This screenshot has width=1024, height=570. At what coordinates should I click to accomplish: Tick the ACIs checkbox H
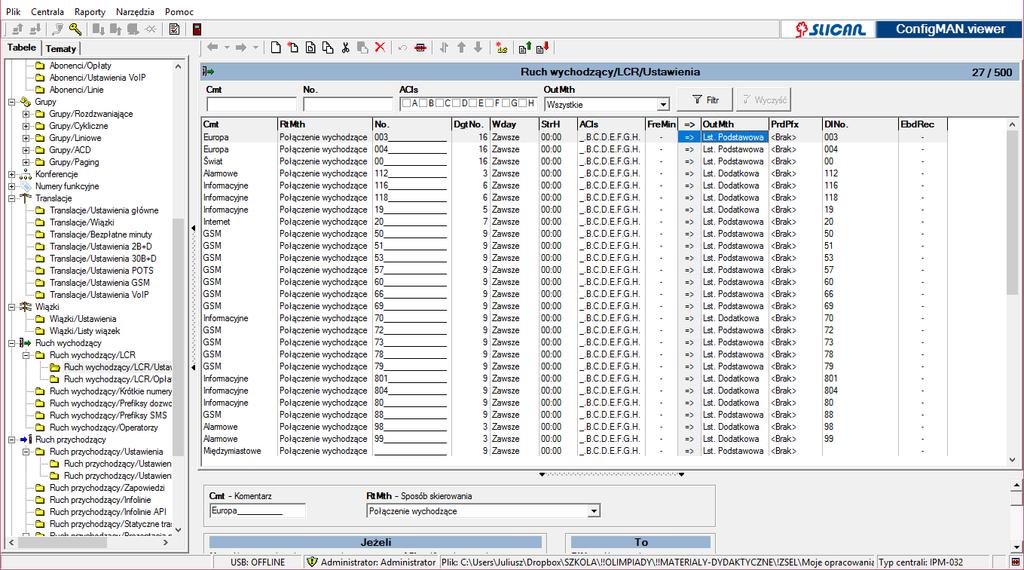click(x=523, y=103)
